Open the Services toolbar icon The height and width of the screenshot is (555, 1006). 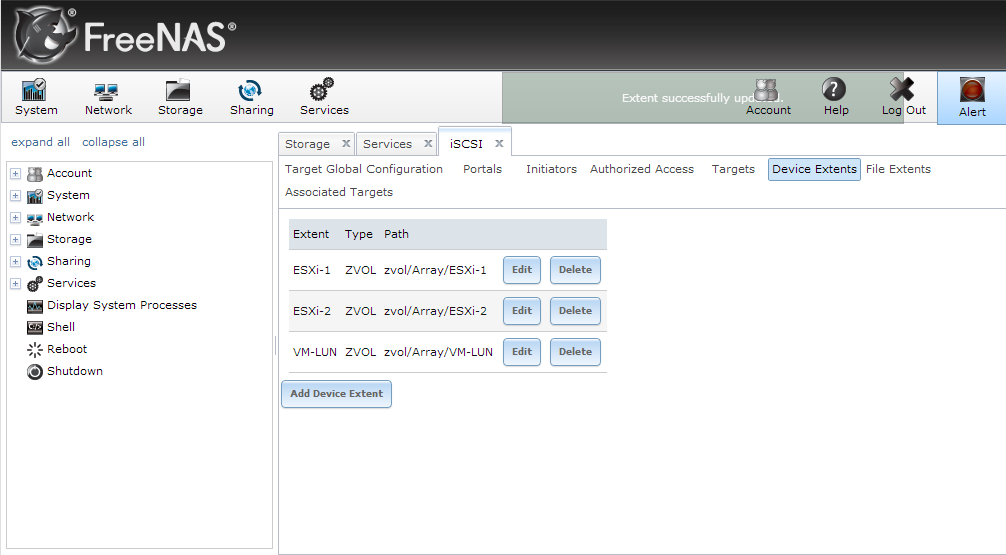pyautogui.click(x=324, y=97)
